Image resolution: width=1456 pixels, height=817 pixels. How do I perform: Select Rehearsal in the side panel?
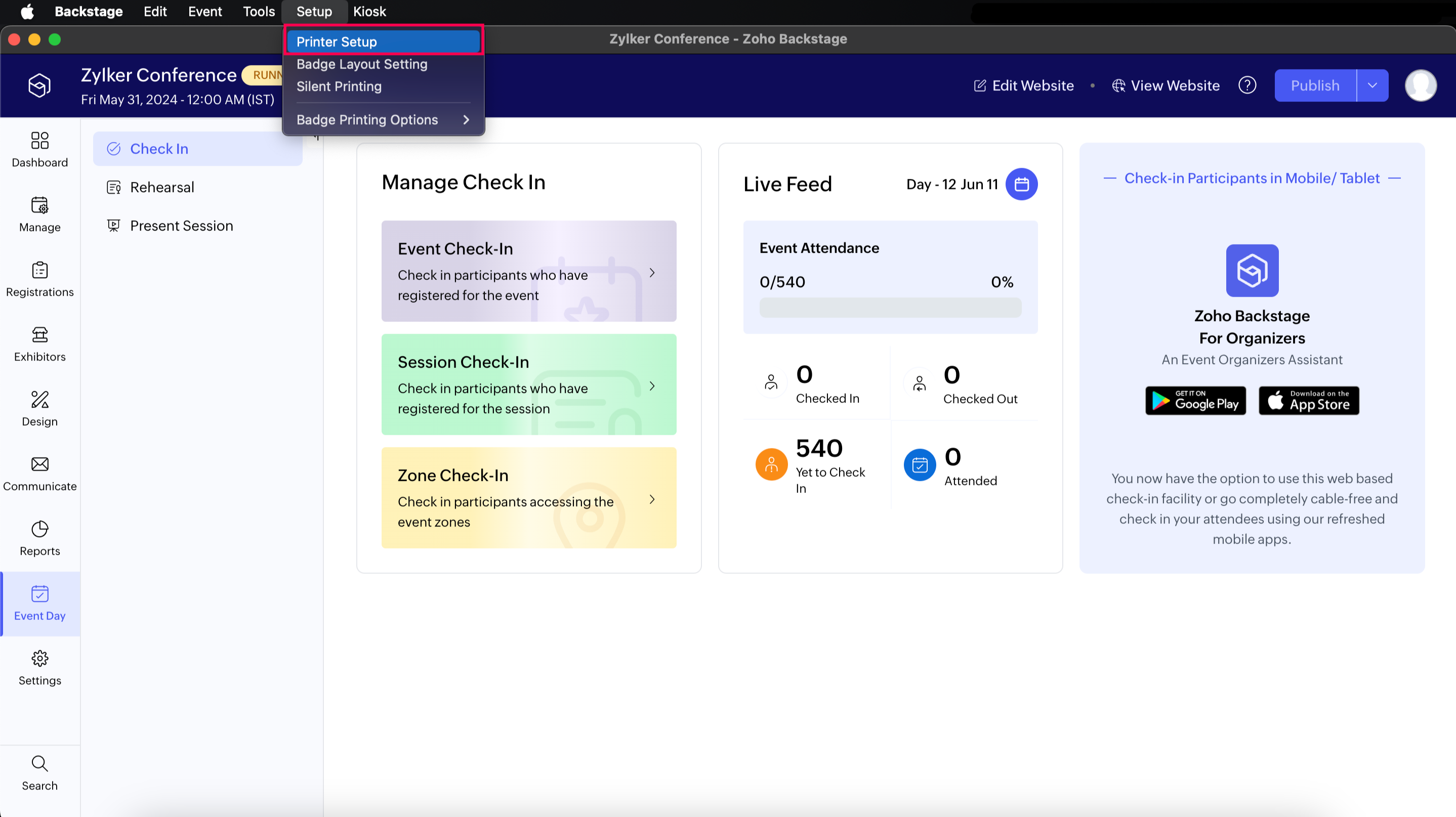point(162,187)
